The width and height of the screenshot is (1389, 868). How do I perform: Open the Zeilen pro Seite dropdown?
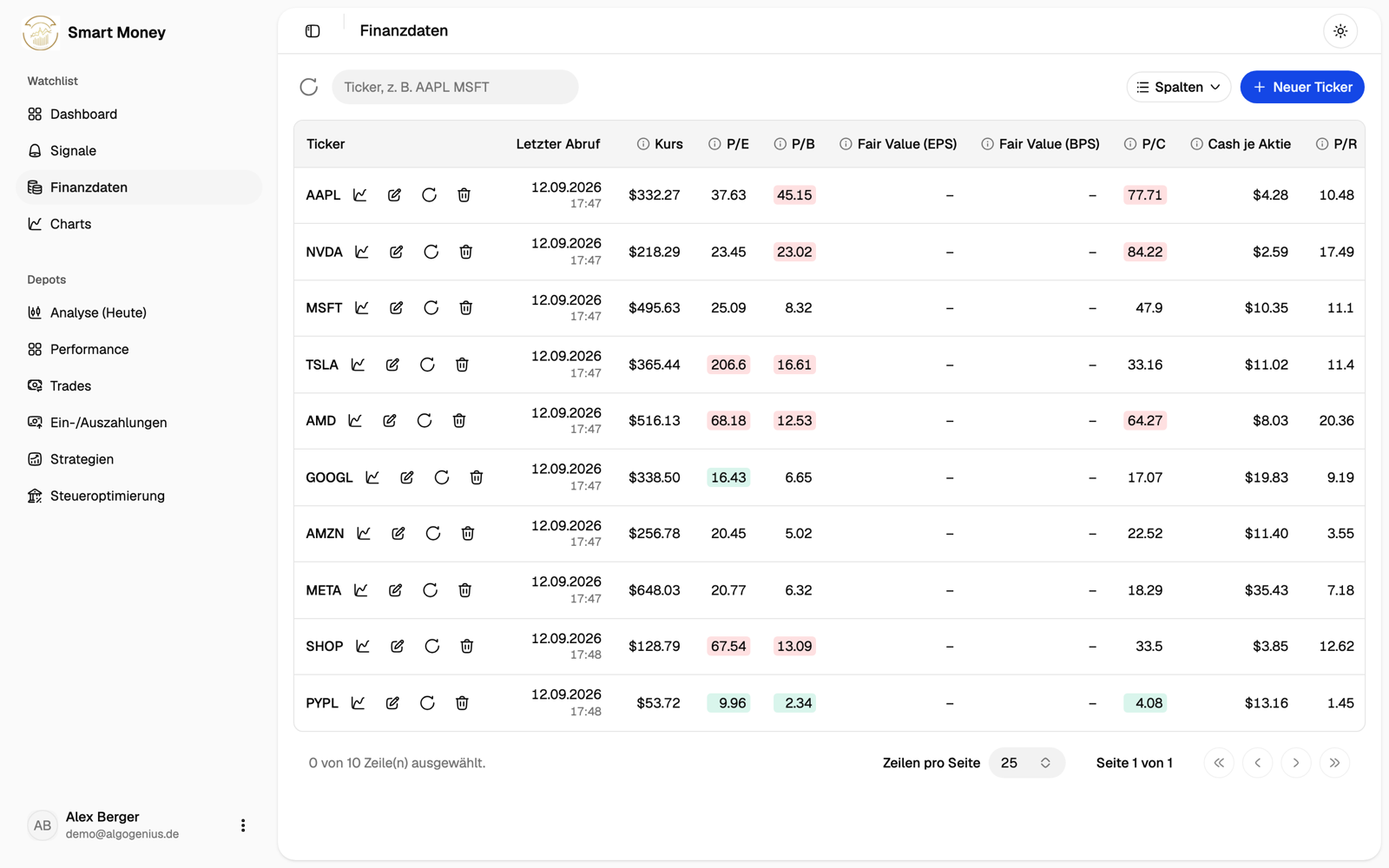(1026, 763)
